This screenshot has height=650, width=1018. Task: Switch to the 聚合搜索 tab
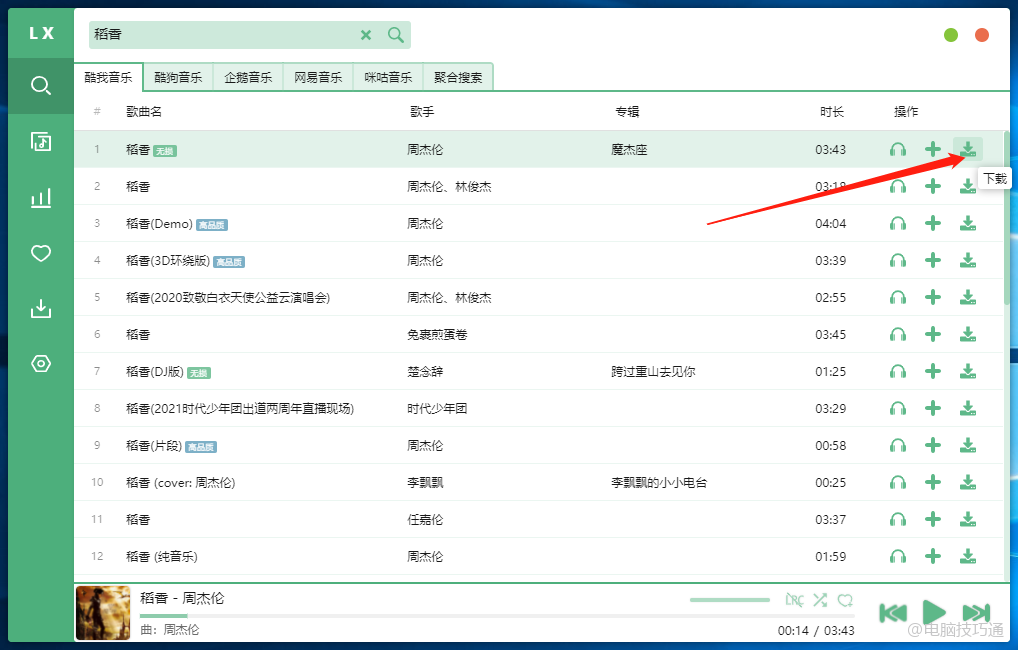click(458, 77)
